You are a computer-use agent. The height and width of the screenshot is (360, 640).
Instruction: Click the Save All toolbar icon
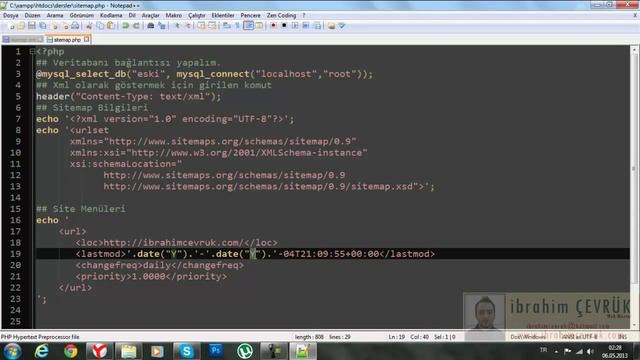coord(42,26)
